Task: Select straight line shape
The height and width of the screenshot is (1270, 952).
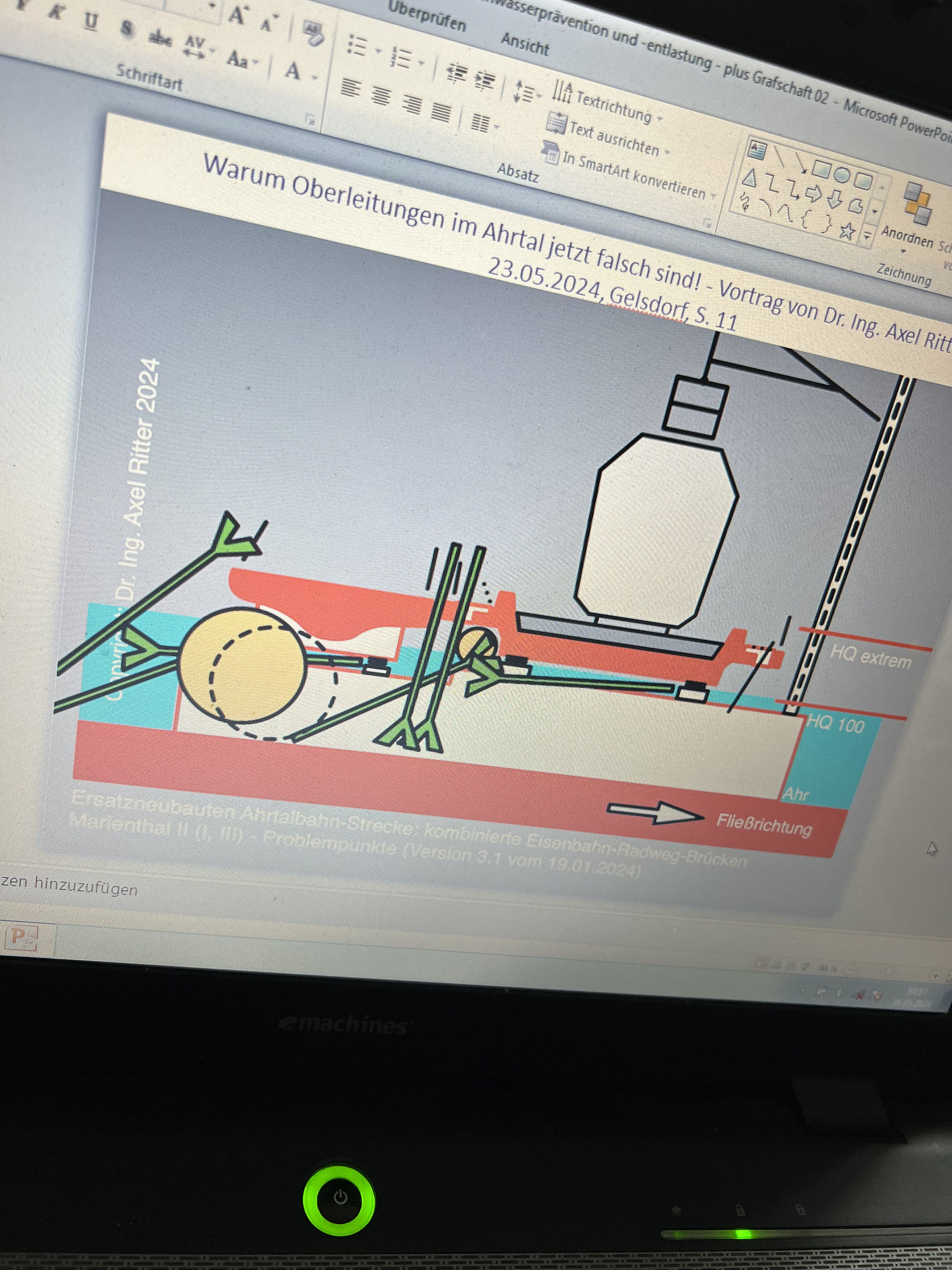Action: (x=779, y=157)
